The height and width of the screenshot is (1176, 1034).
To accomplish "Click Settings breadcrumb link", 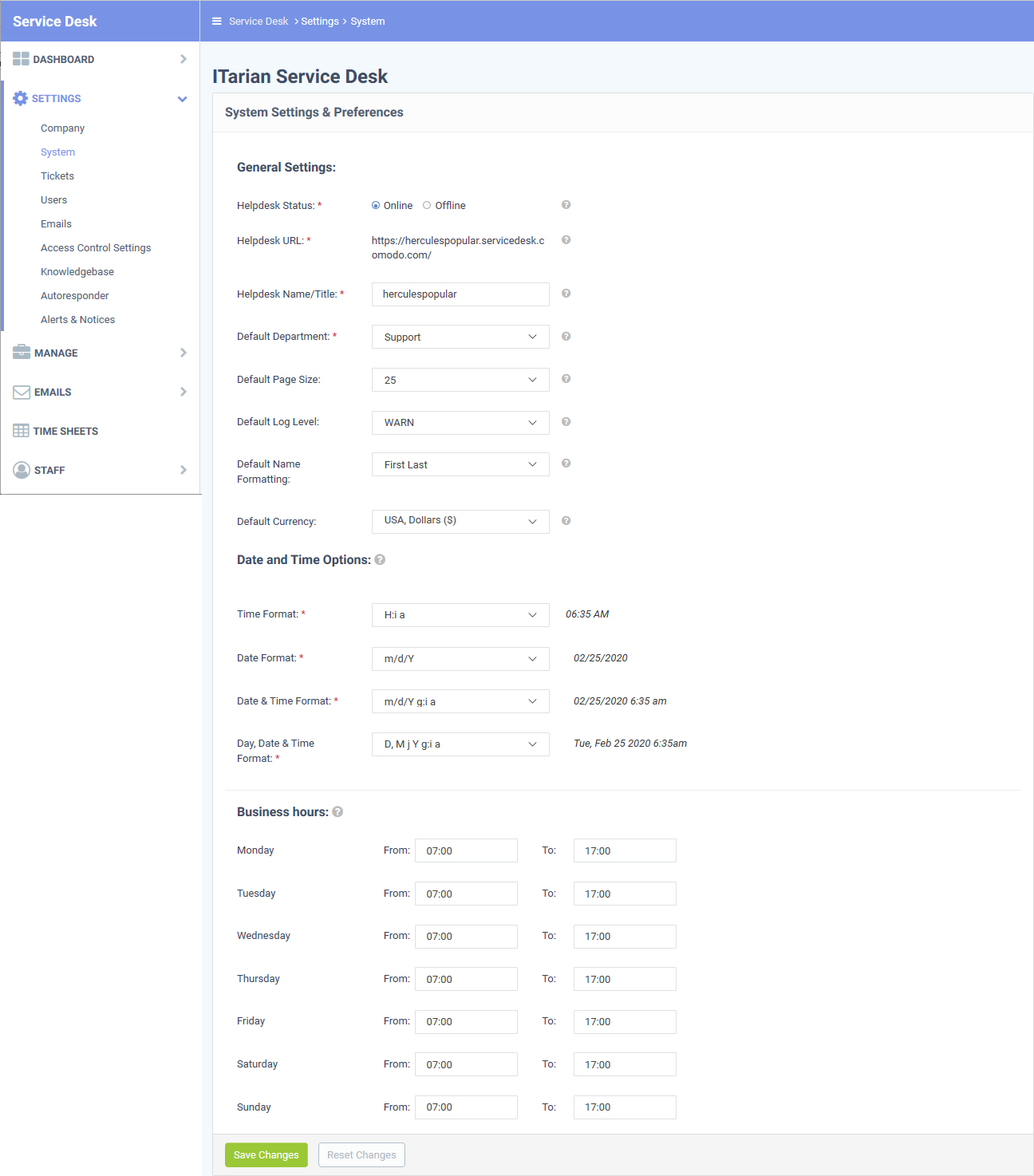I will 320,22.
